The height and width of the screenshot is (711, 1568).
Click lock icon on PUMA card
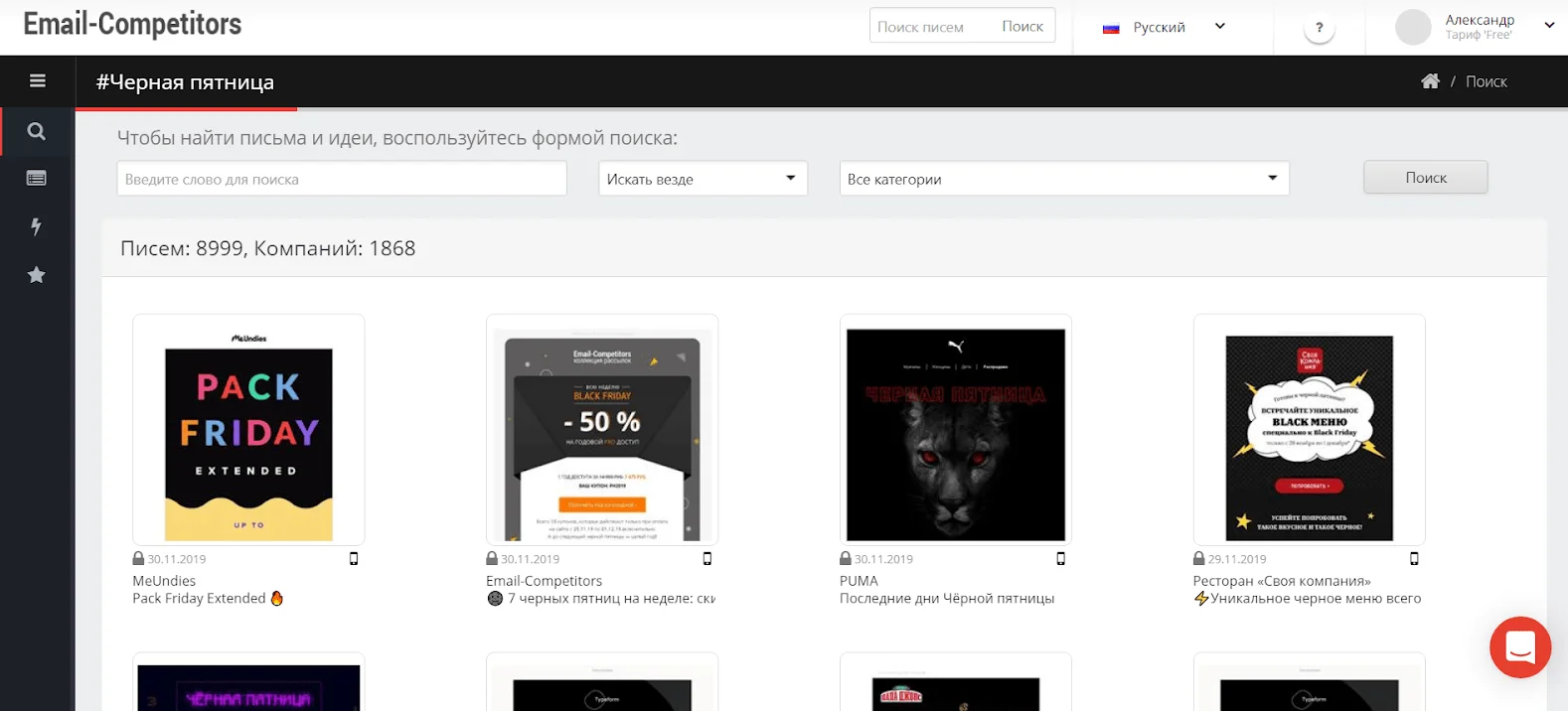click(x=846, y=559)
